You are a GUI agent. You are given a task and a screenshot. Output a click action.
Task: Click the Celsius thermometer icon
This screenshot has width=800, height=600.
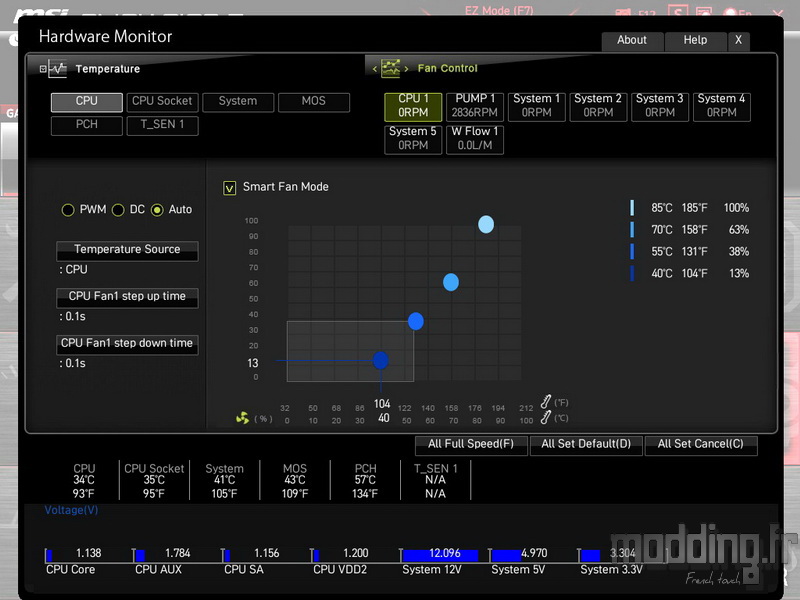point(546,417)
